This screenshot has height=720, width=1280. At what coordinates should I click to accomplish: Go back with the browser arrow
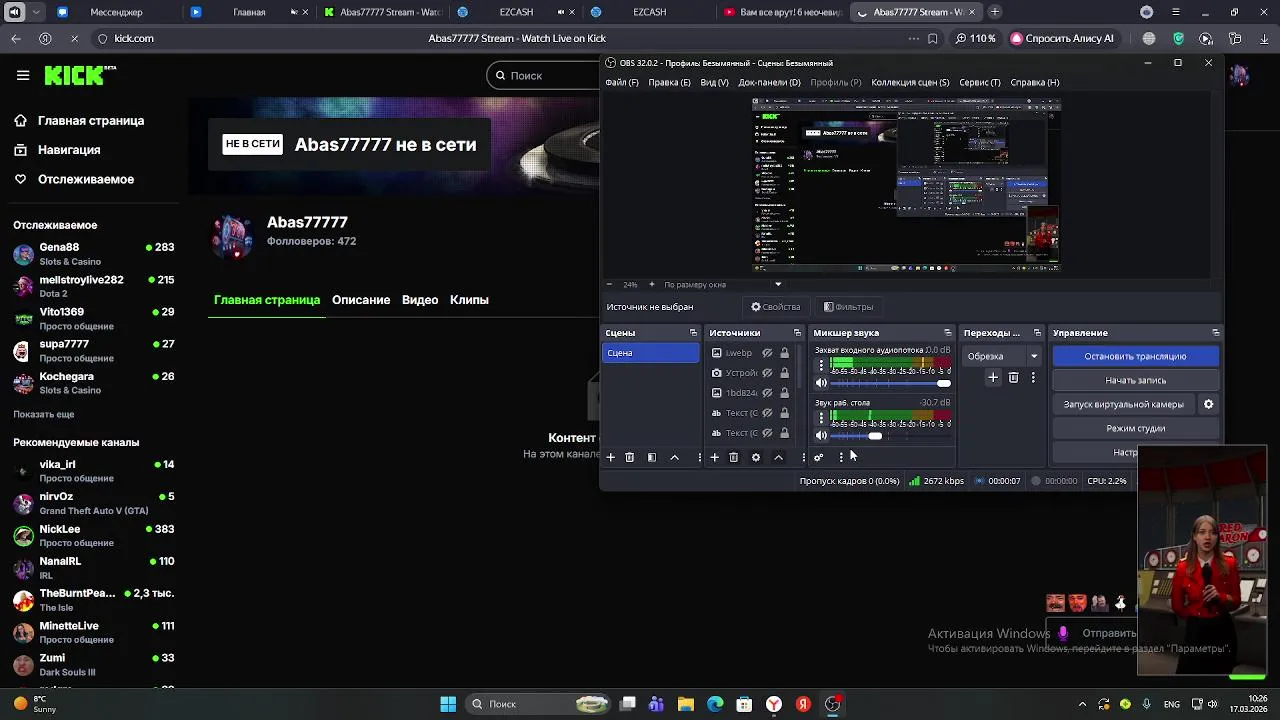pyautogui.click(x=16, y=38)
